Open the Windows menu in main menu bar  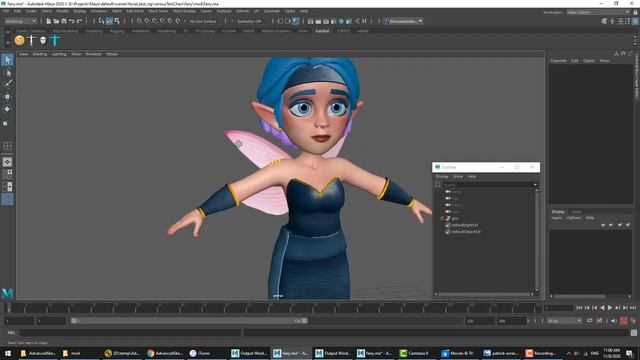tap(99, 11)
